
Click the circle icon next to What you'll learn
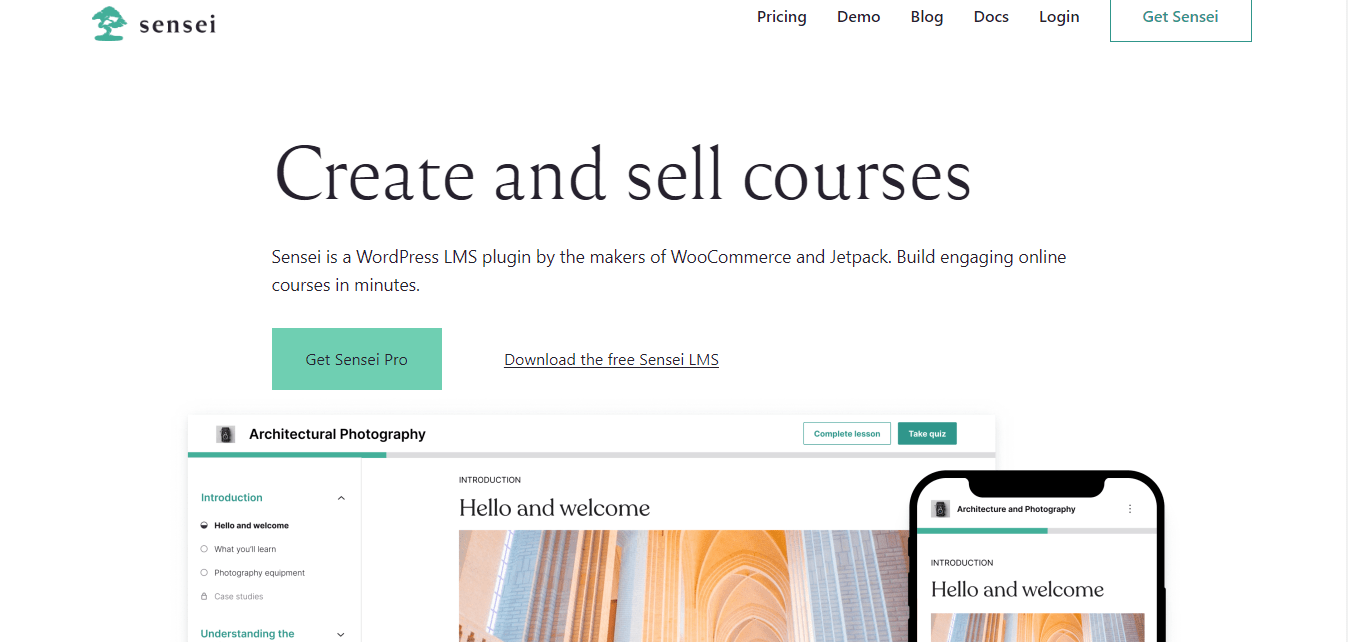coord(204,548)
